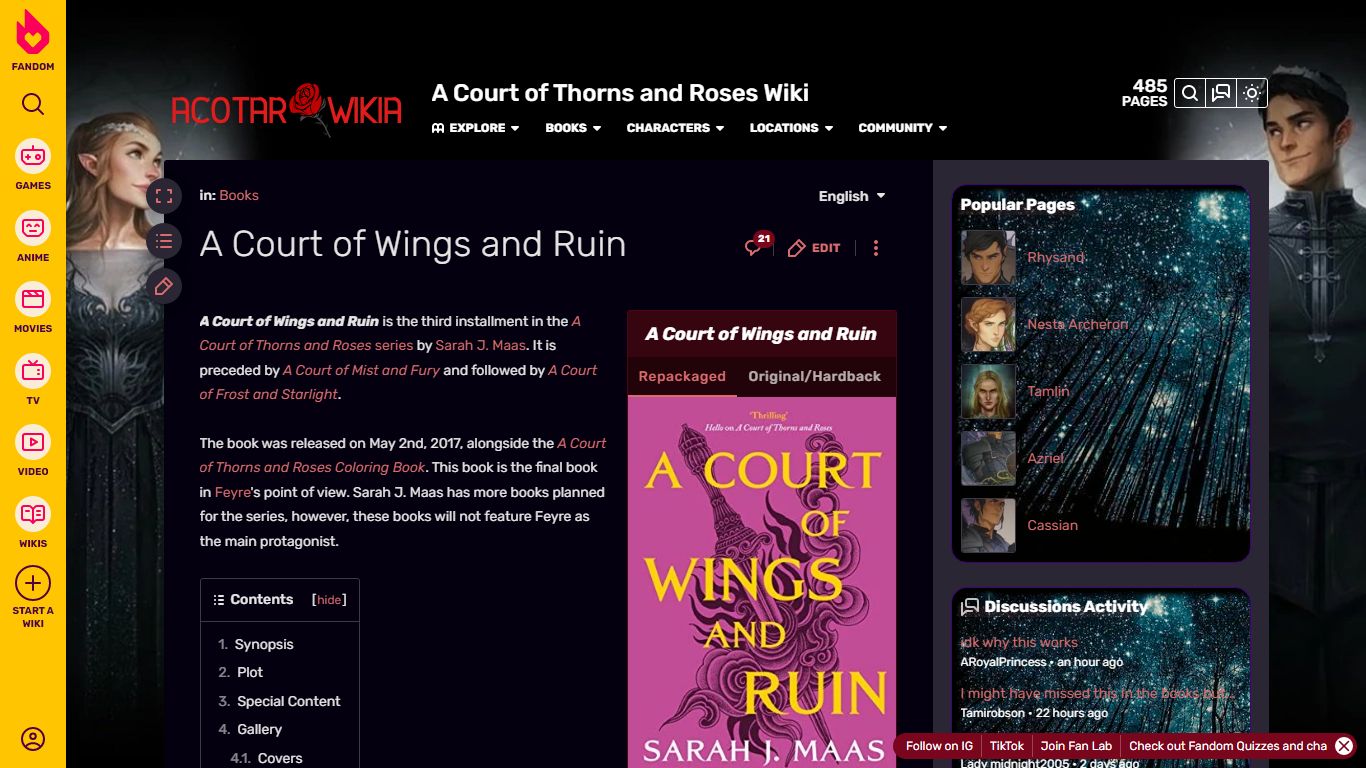Click Nesta Archeron's portrait thumbnail
Screen dimensions: 1366x768
[x=988, y=325]
